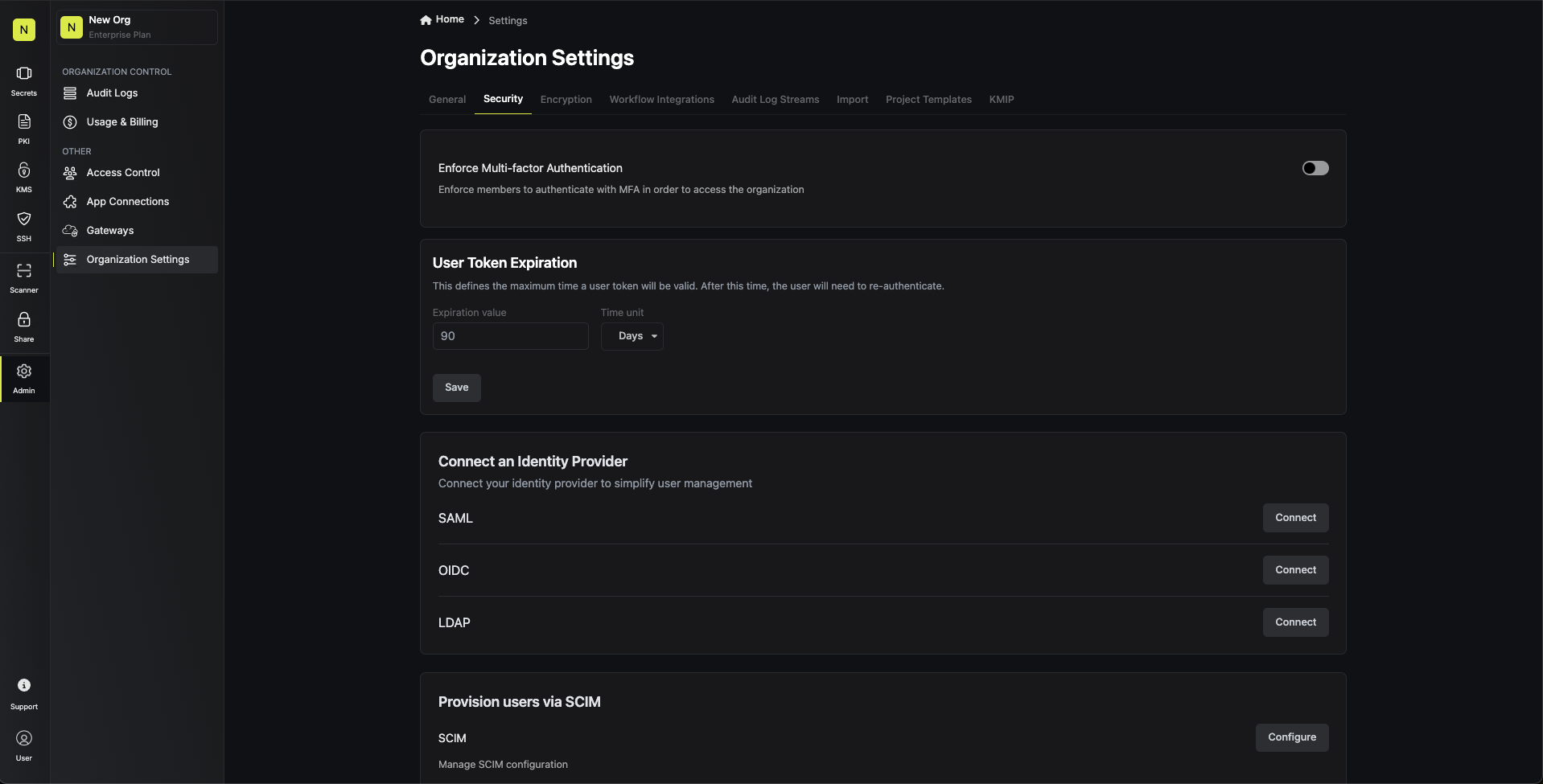Open the Support info icon
The height and width of the screenshot is (784, 1543).
[x=24, y=685]
